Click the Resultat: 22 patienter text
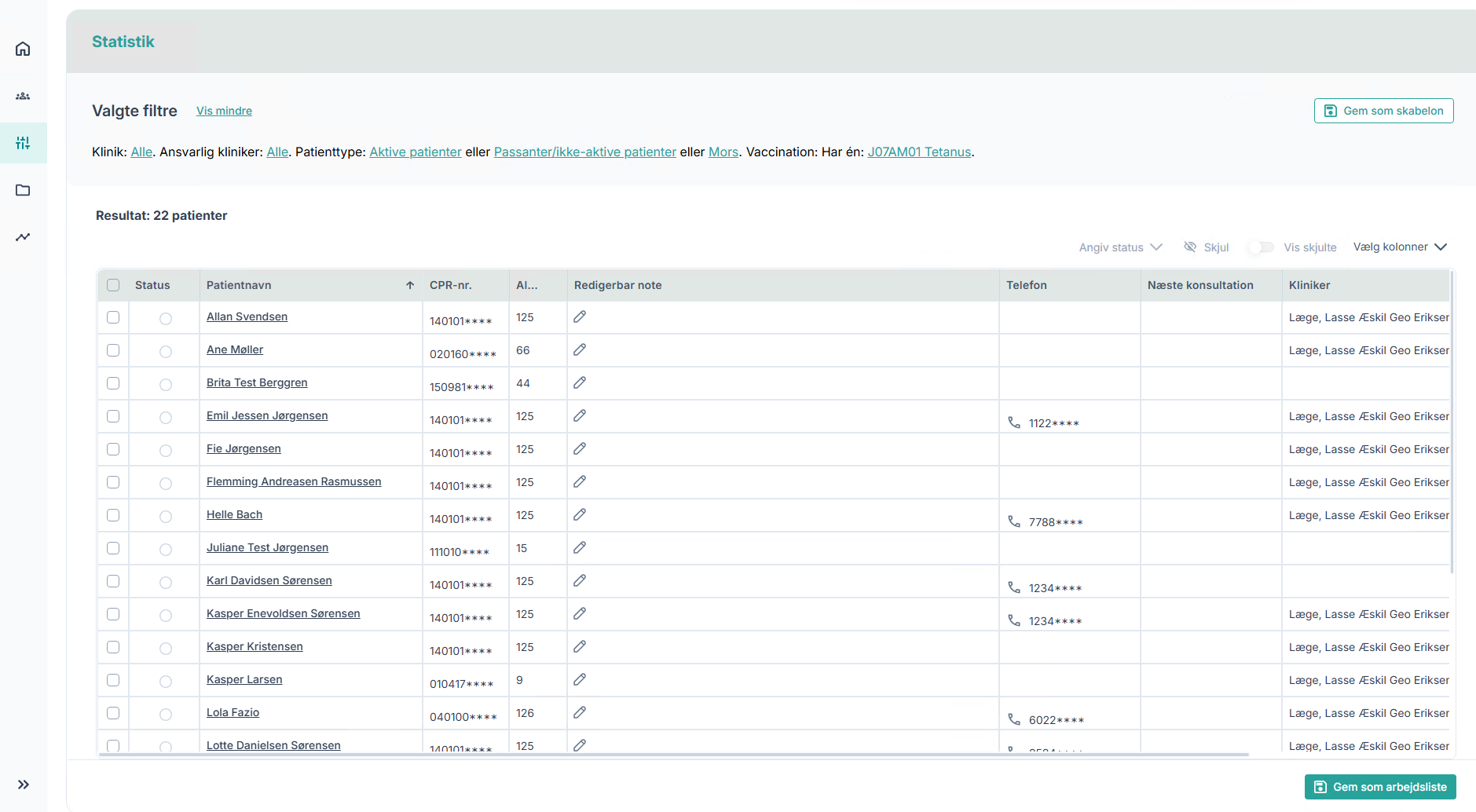This screenshot has width=1476, height=812. point(162,215)
